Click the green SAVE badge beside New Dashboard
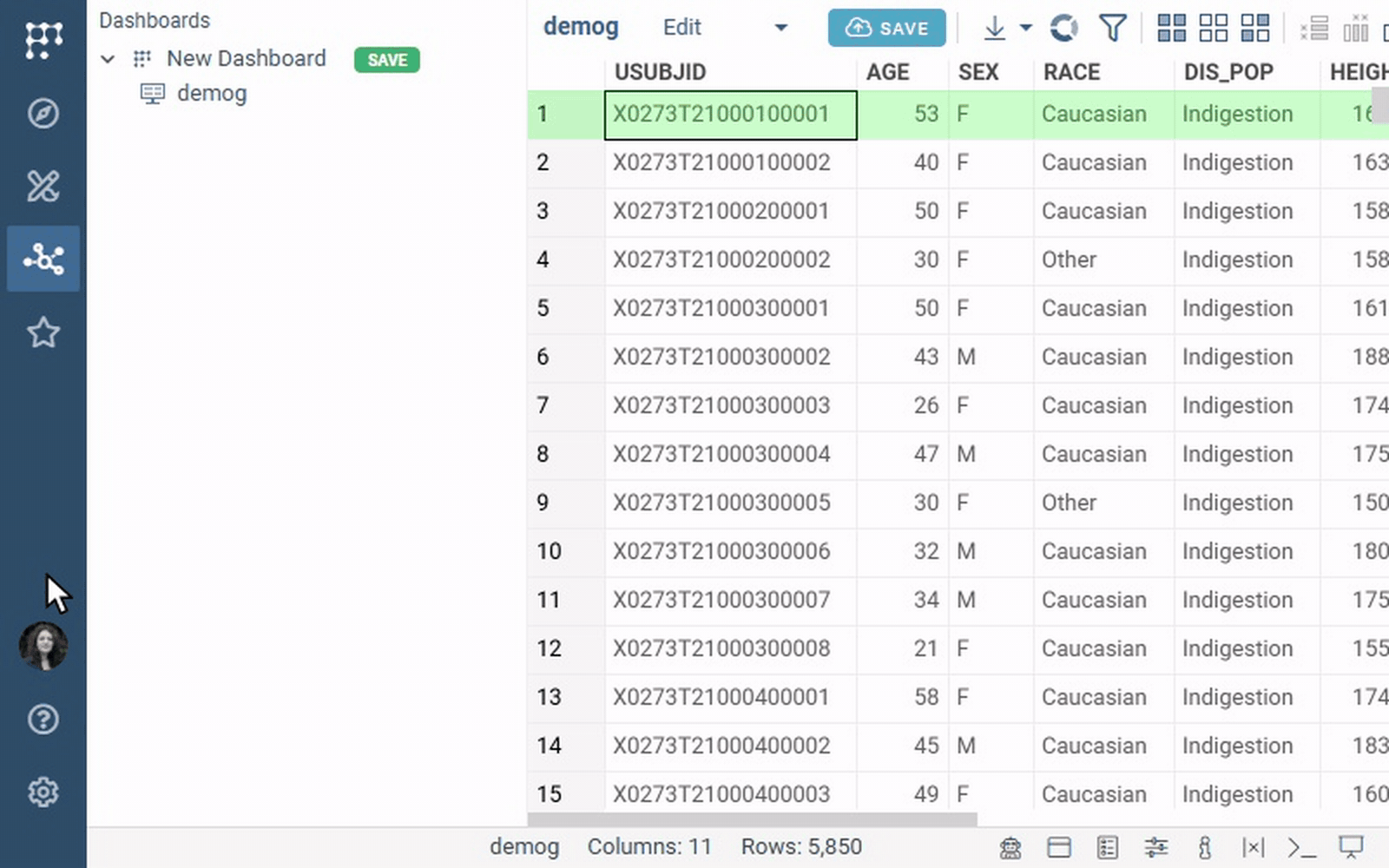This screenshot has width=1389, height=868. 387,60
